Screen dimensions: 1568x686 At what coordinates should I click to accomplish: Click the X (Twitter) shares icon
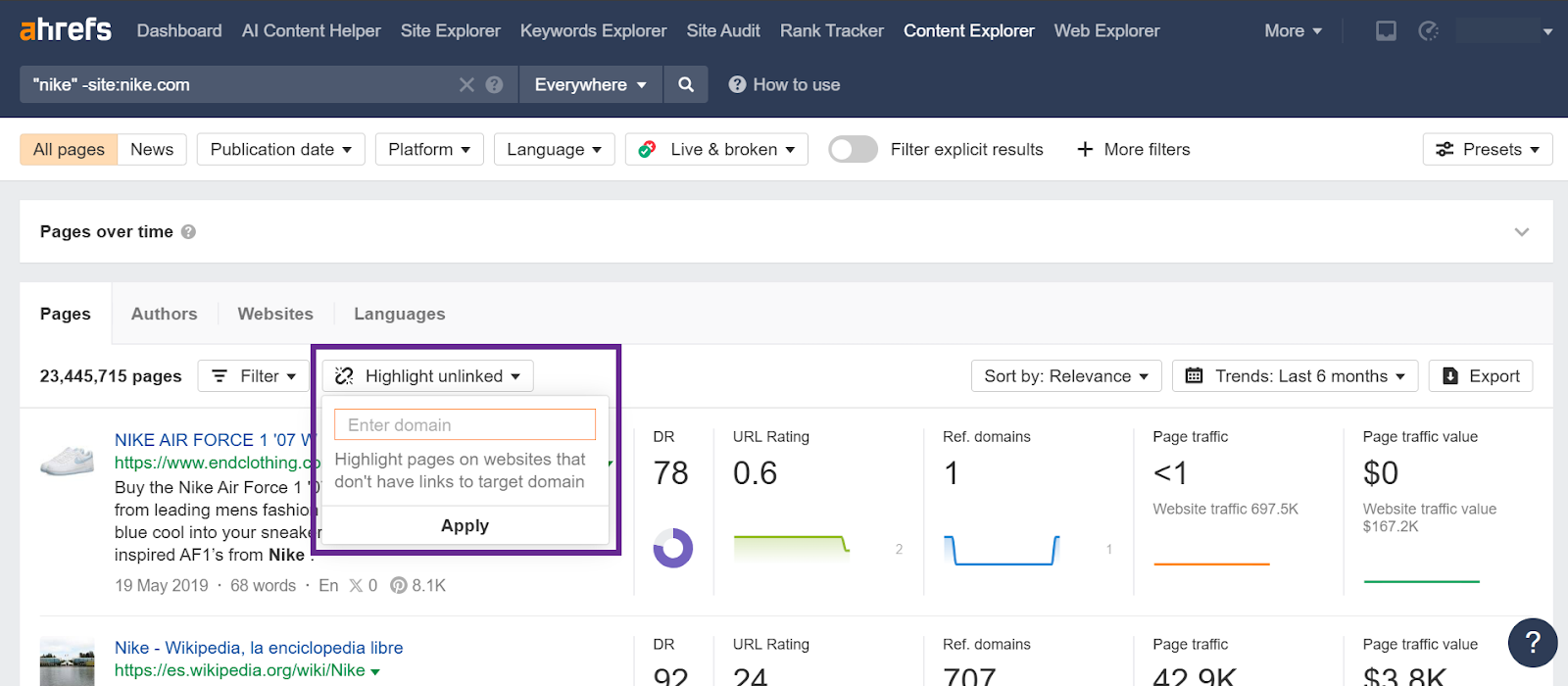(x=356, y=586)
